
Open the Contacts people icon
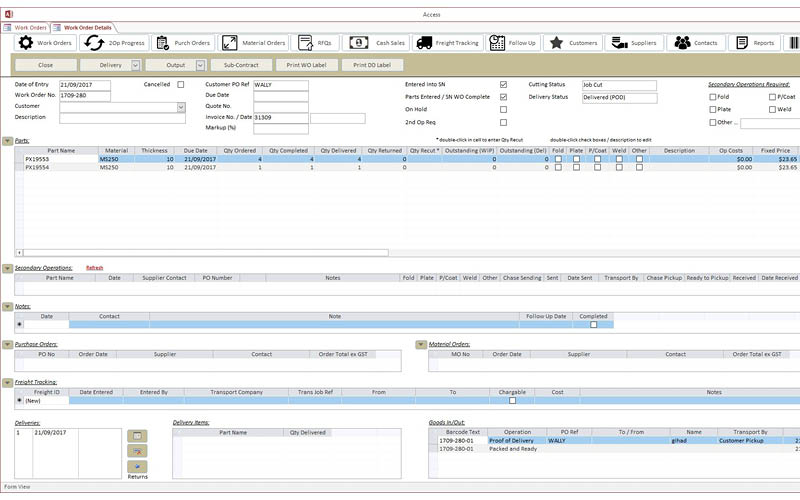682,43
